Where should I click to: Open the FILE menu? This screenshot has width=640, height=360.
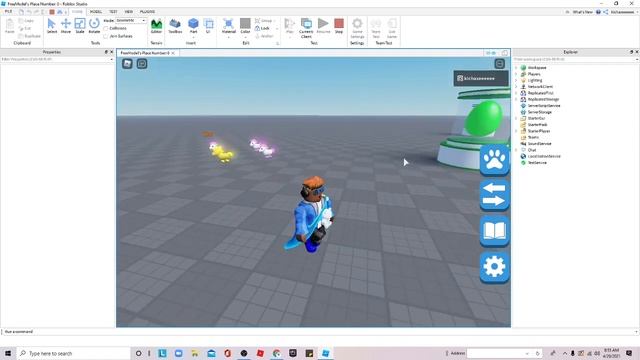pos(8,12)
